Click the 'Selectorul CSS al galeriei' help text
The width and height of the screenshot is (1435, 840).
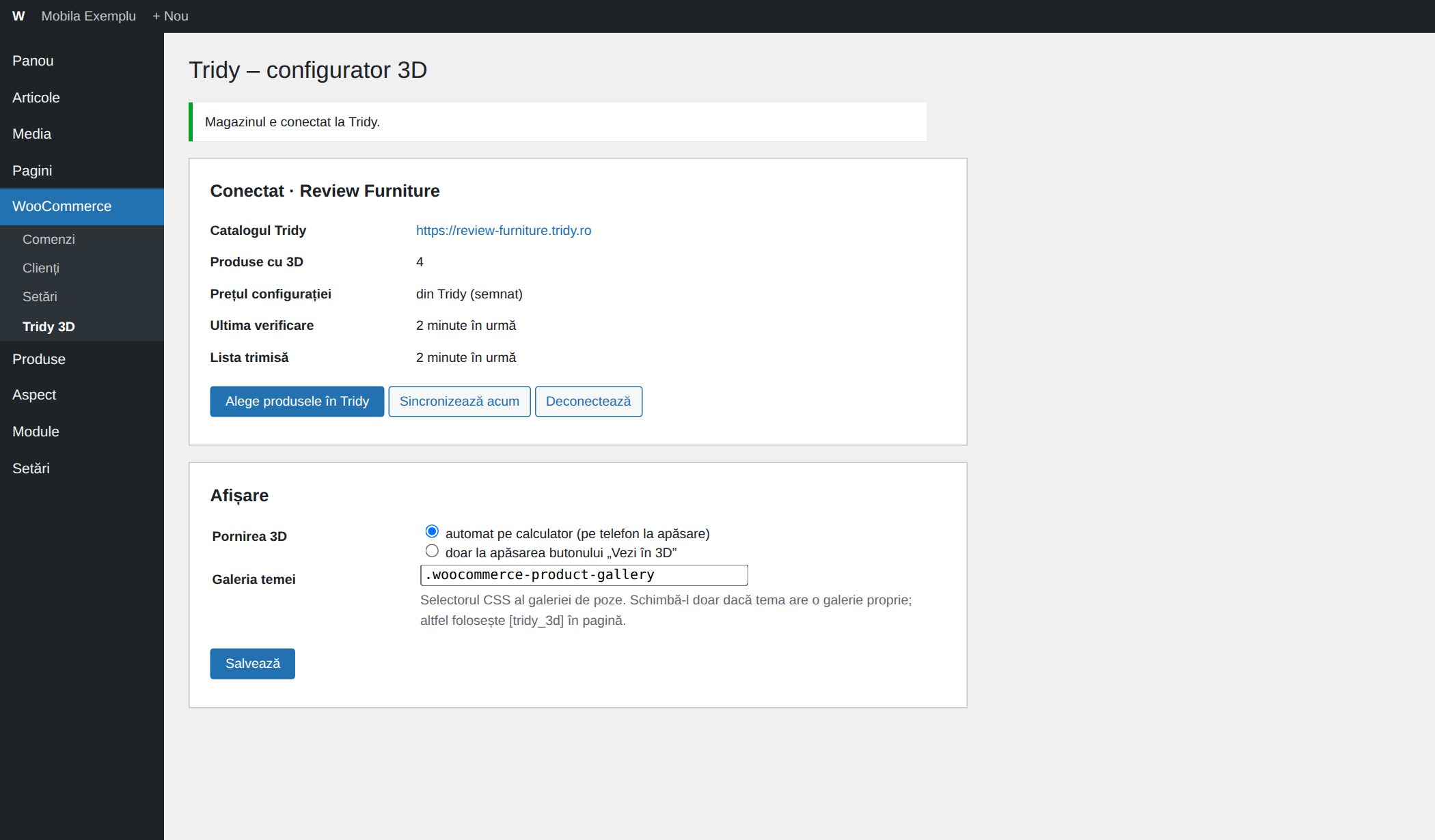(x=666, y=611)
